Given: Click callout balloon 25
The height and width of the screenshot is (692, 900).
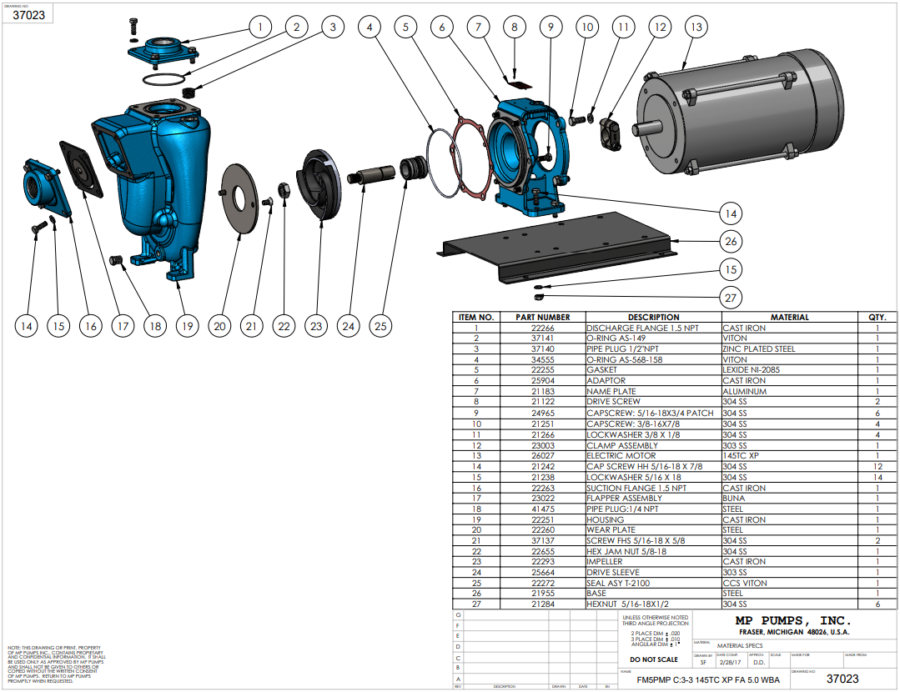Looking at the screenshot, I should (x=381, y=326).
